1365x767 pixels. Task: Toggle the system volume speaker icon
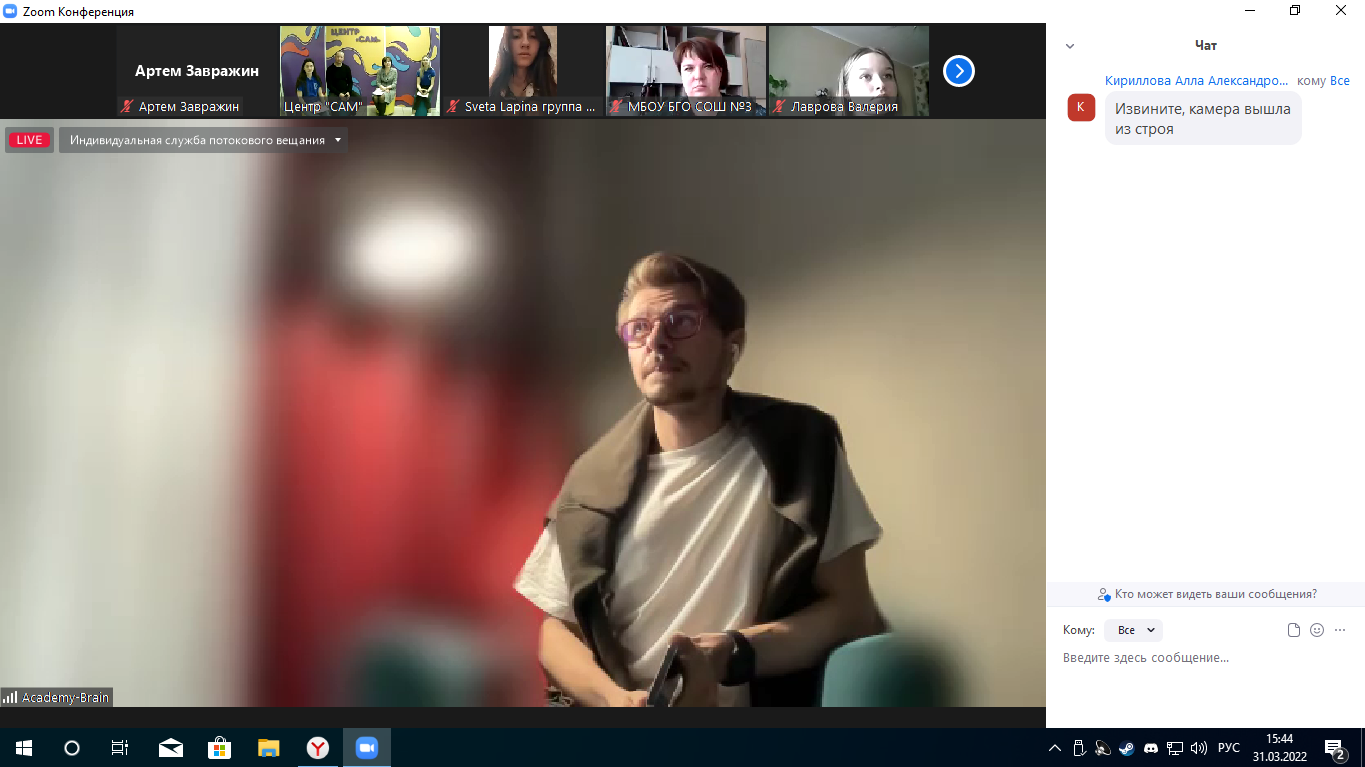pyautogui.click(x=1198, y=748)
